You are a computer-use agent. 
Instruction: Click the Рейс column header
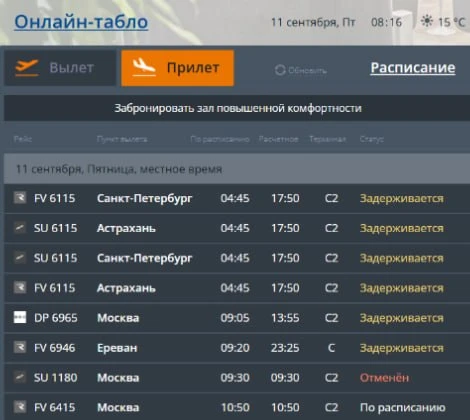click(23, 139)
